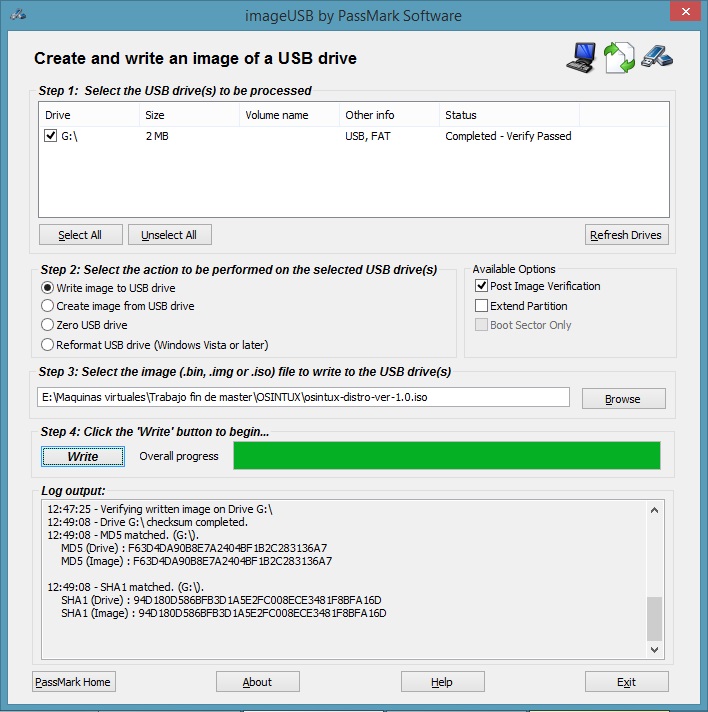Select the Zero USB drive option

pyautogui.click(x=47, y=325)
